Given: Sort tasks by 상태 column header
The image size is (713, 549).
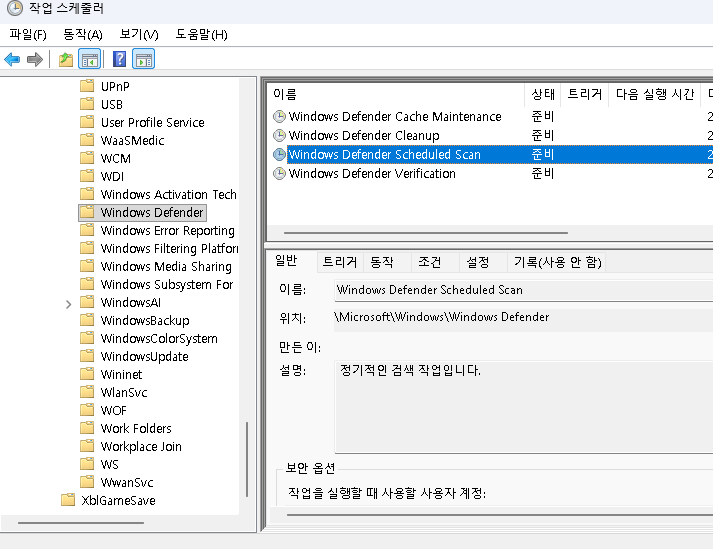Looking at the screenshot, I should [x=543, y=94].
